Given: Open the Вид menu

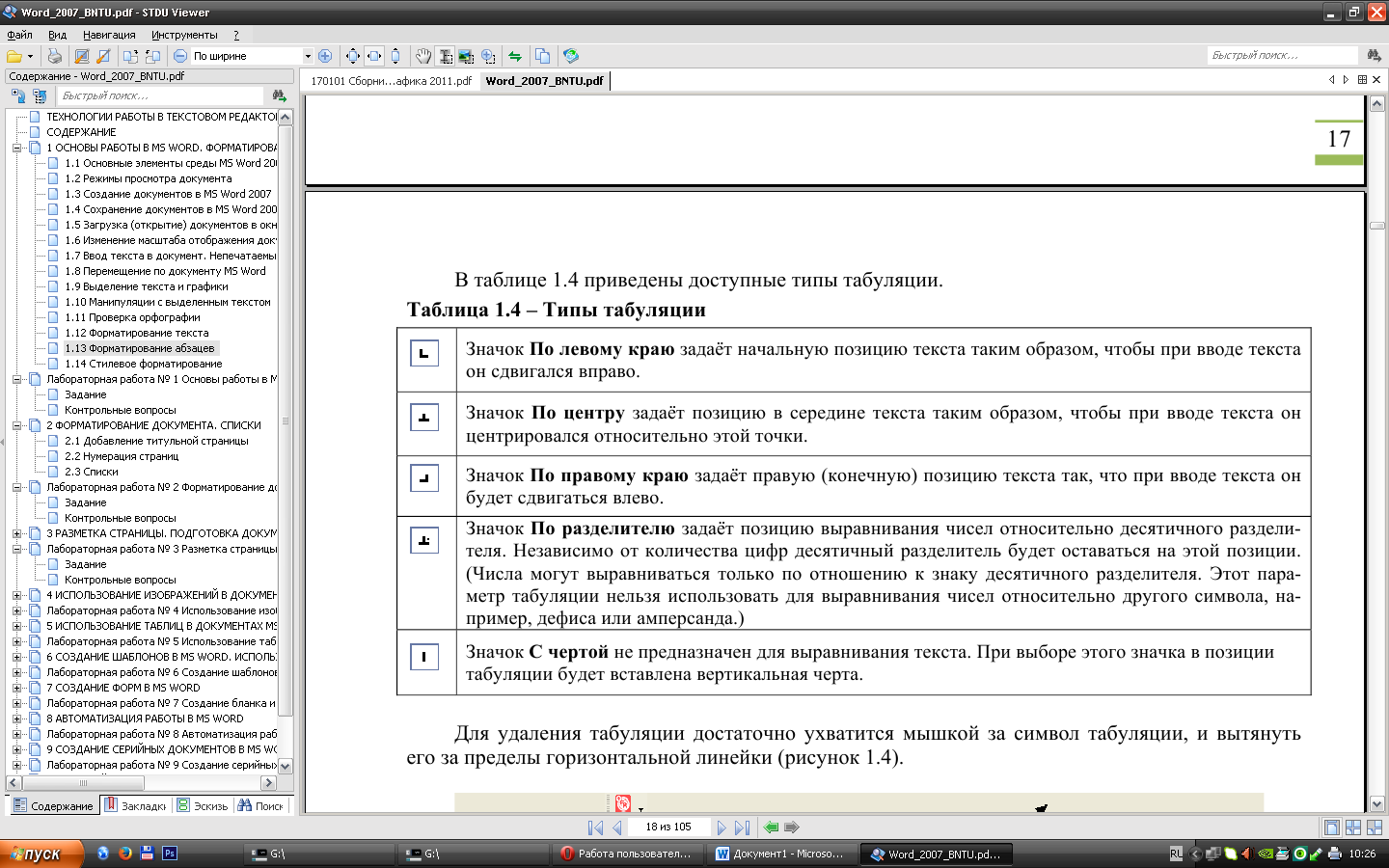Looking at the screenshot, I should tap(58, 35).
